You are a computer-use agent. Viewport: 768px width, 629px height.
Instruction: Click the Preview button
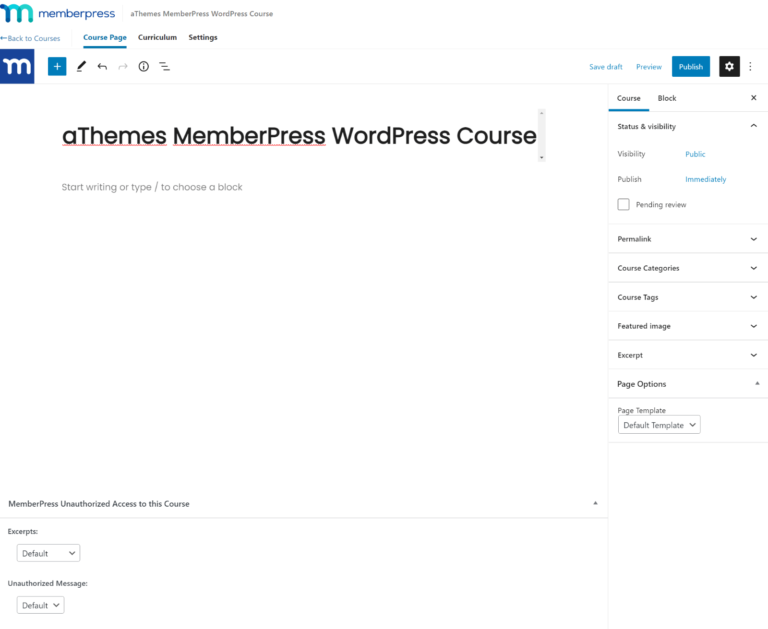(x=648, y=67)
